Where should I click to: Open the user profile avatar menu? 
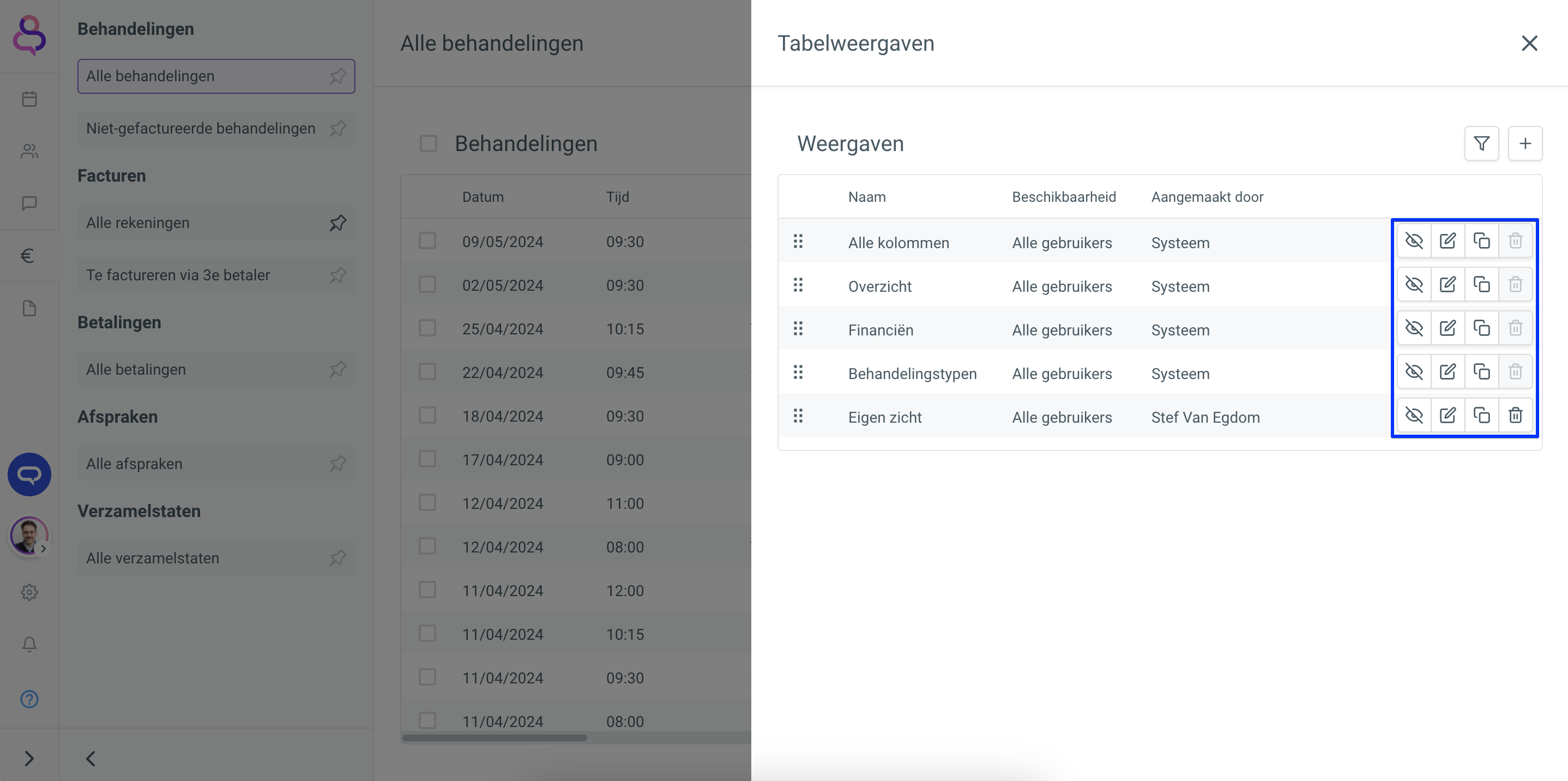28,536
